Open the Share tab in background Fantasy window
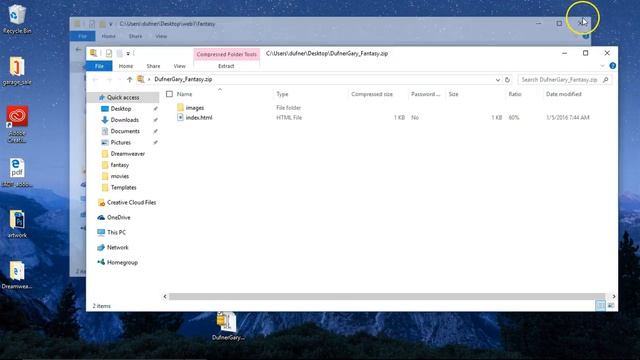The image size is (640, 360). (136, 36)
